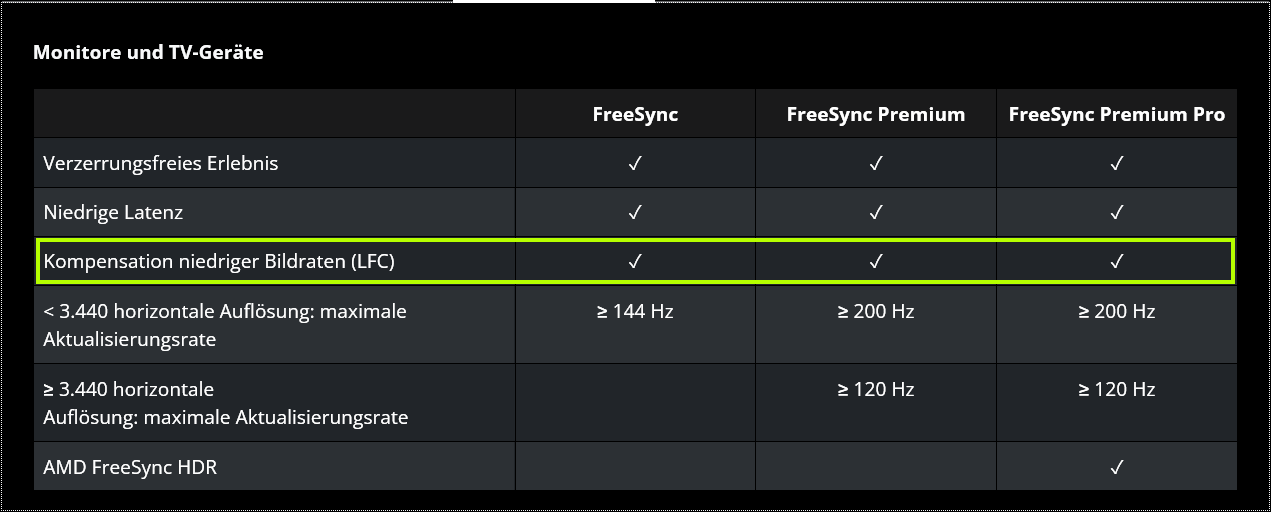Click the Niedrige Latenz row label
The image size is (1271, 512).
point(113,212)
